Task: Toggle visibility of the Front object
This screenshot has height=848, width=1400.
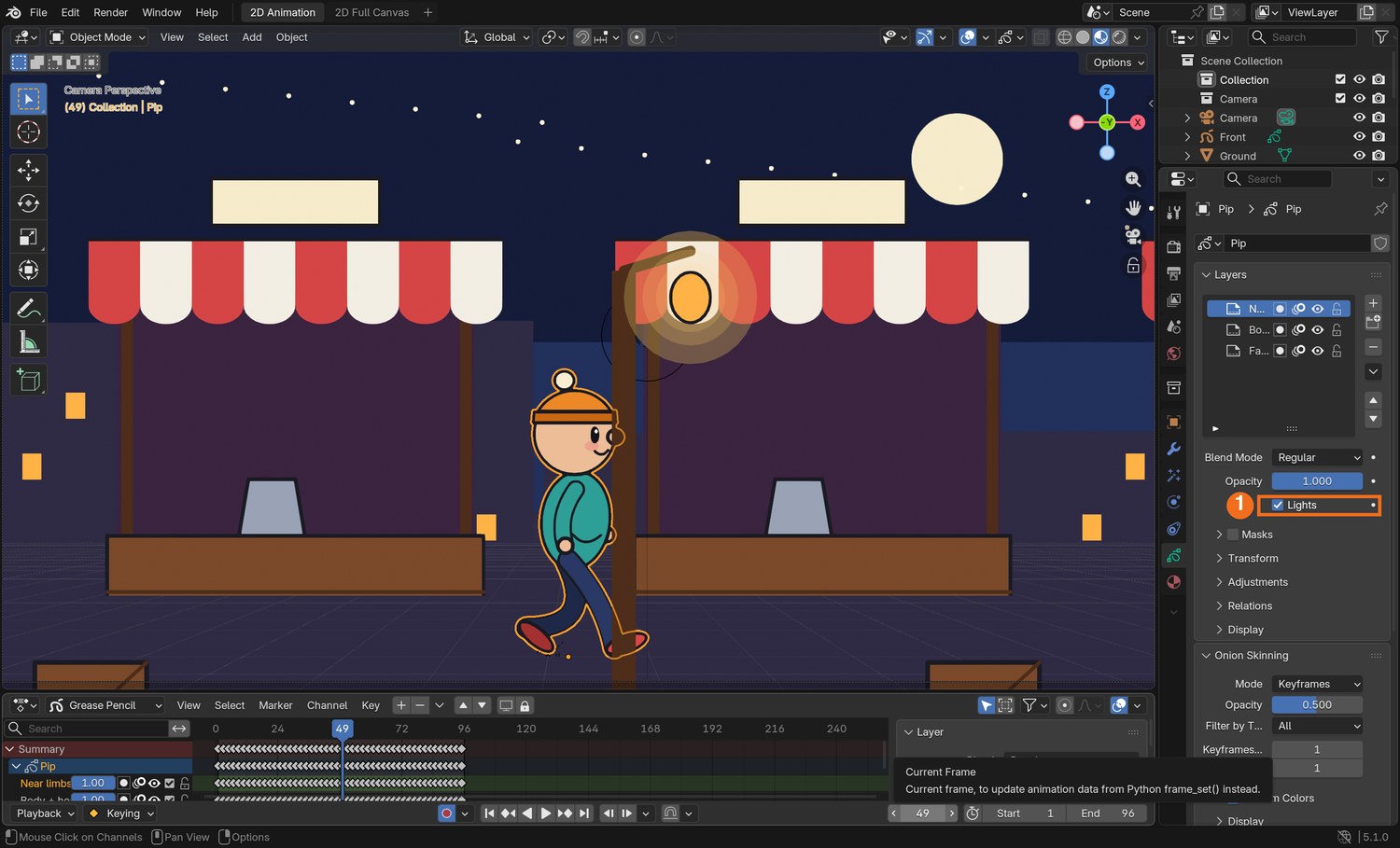Action: click(1359, 137)
